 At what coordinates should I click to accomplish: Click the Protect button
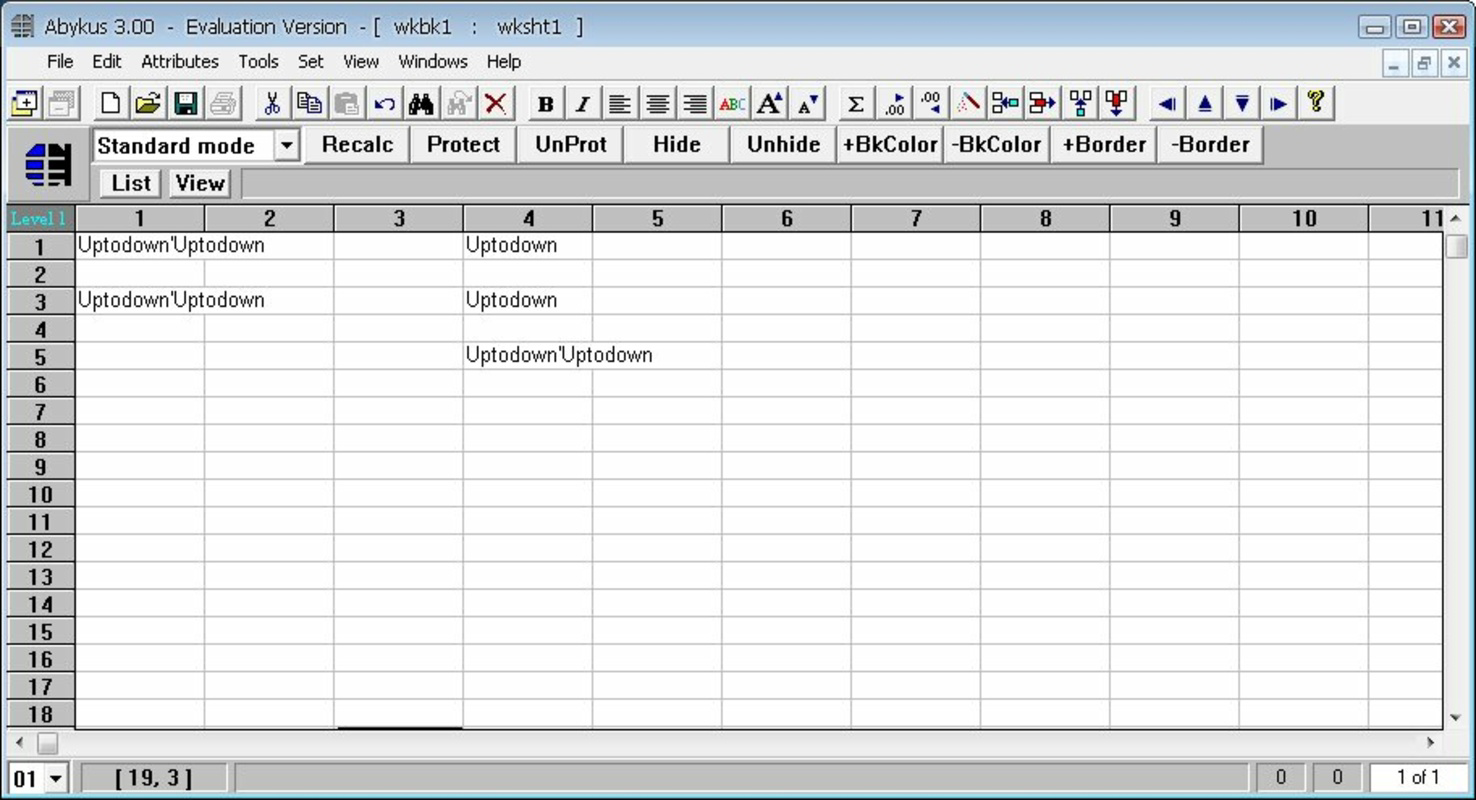(463, 144)
